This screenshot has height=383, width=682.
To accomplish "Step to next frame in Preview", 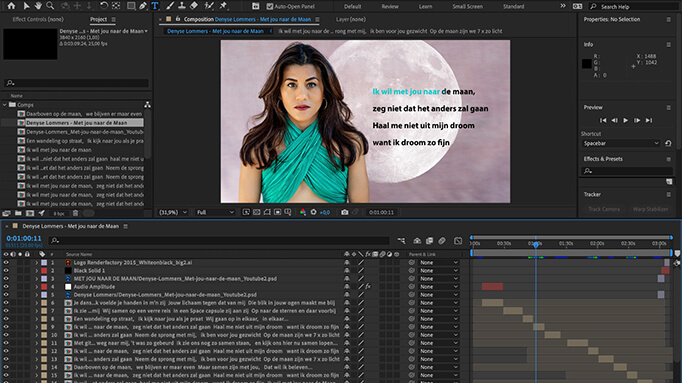I will pos(637,120).
